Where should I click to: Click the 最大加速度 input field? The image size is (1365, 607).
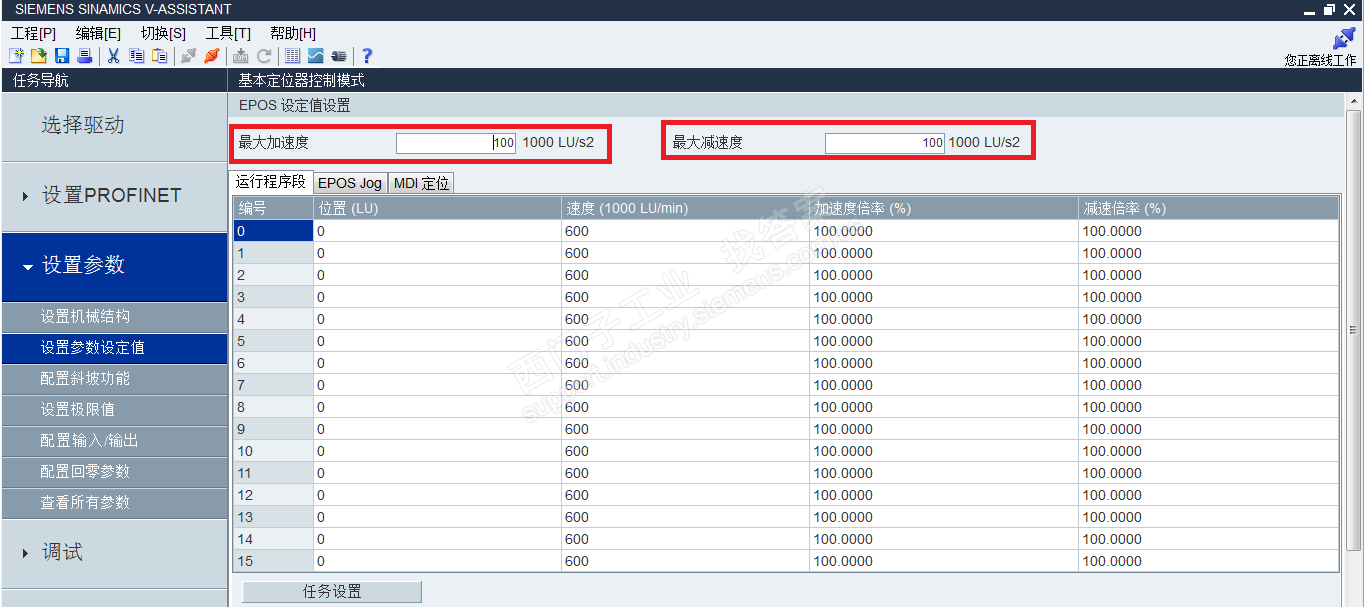tap(456, 143)
